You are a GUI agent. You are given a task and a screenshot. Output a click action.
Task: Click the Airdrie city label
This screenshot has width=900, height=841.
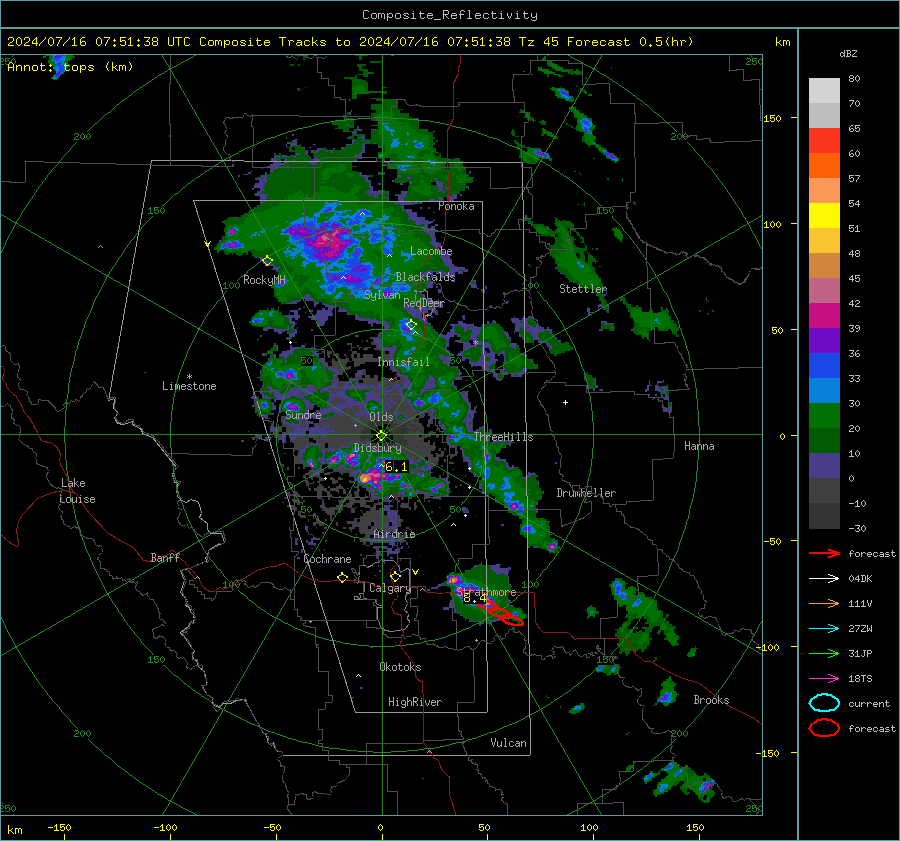[x=394, y=534]
